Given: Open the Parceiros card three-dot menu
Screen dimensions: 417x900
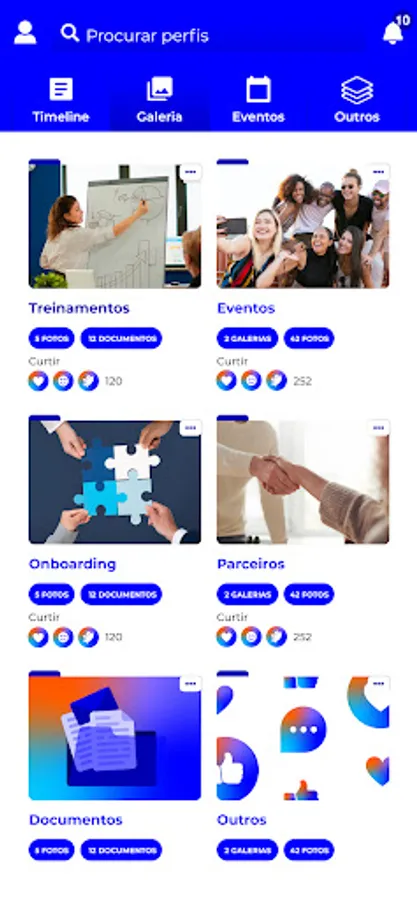Looking at the screenshot, I should (x=379, y=428).
